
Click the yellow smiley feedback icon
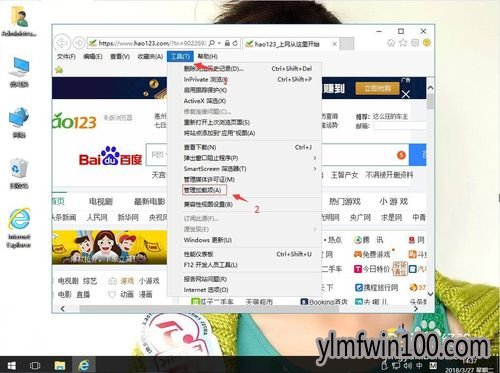tap(427, 43)
